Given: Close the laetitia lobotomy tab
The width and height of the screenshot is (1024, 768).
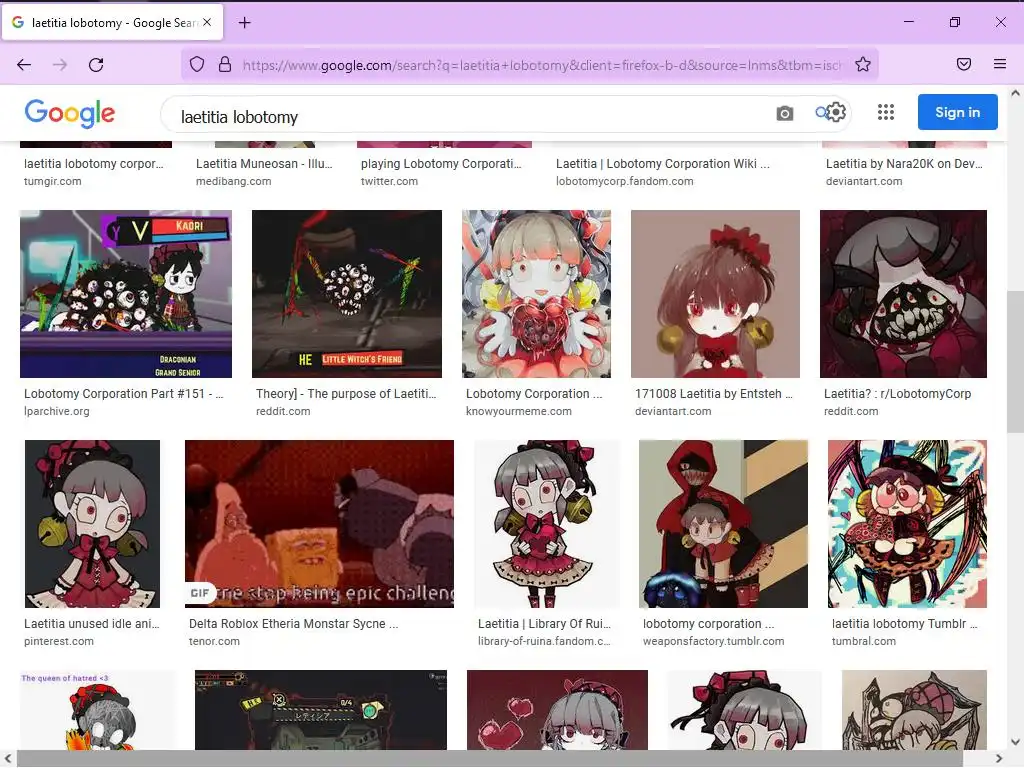Looking at the screenshot, I should pyautogui.click(x=207, y=22).
